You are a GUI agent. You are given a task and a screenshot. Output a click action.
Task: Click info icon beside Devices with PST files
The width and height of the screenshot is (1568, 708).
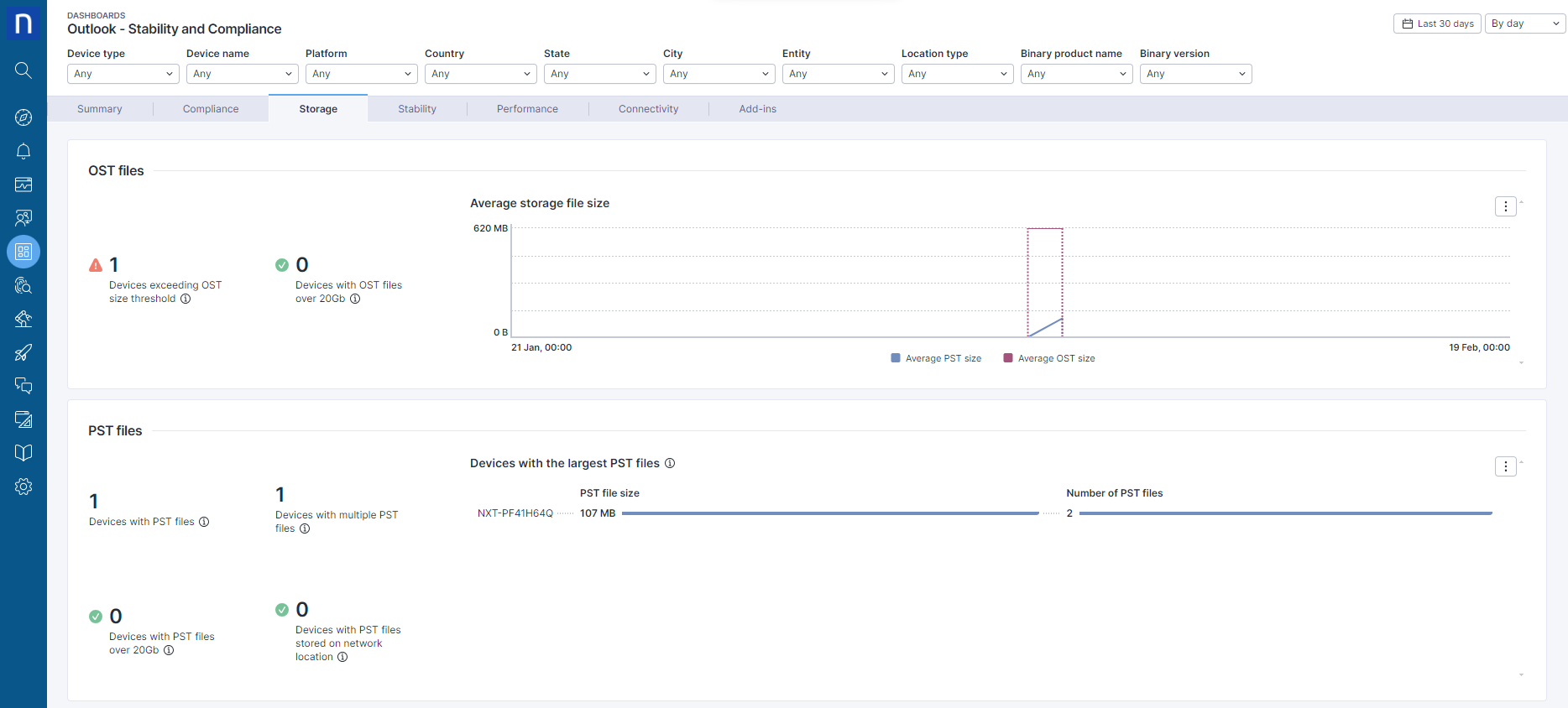[204, 522]
